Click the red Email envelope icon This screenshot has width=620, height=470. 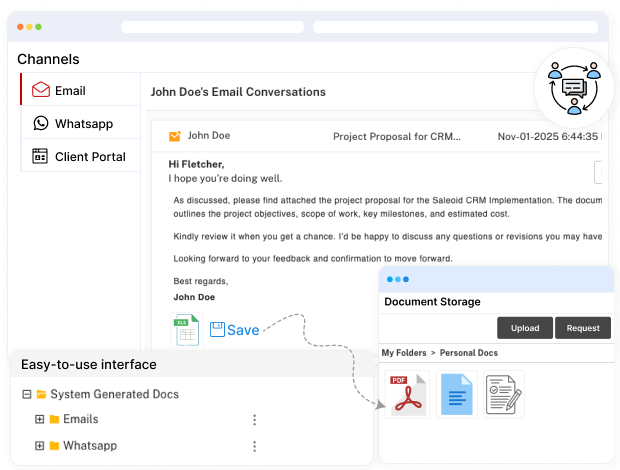41,90
